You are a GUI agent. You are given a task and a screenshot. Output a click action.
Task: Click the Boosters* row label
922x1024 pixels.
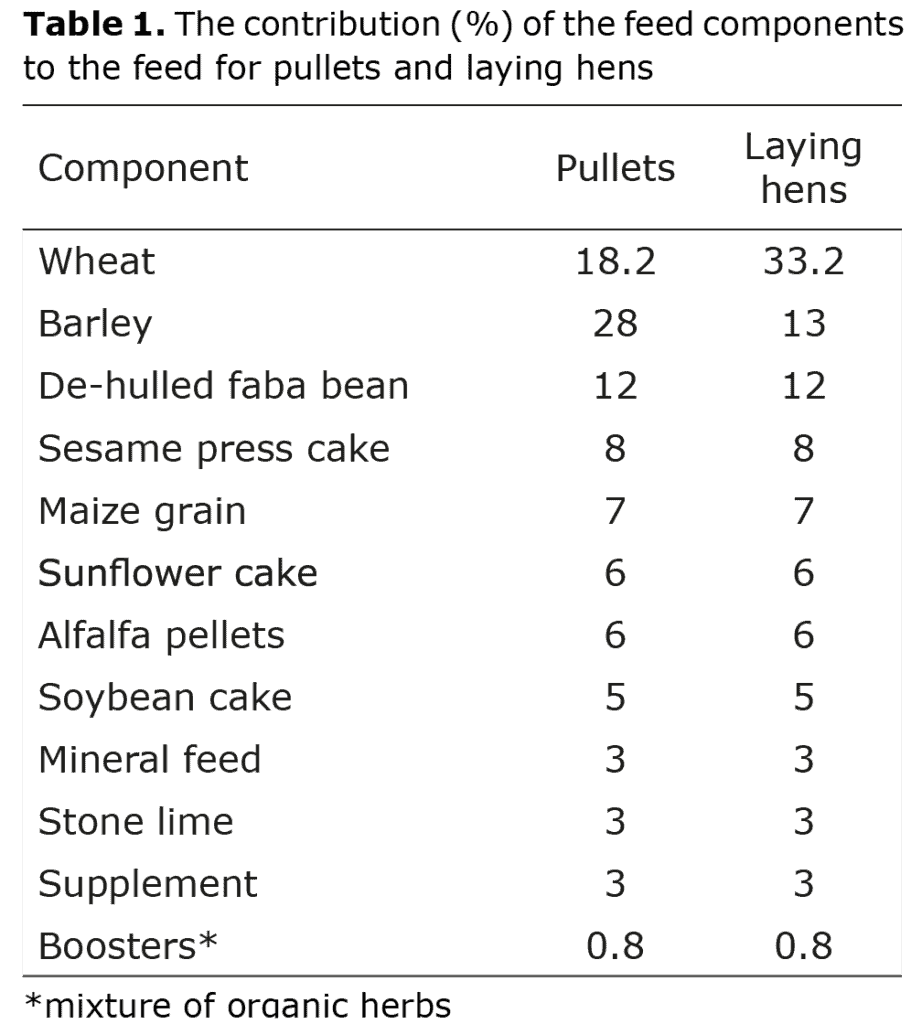click(127, 946)
